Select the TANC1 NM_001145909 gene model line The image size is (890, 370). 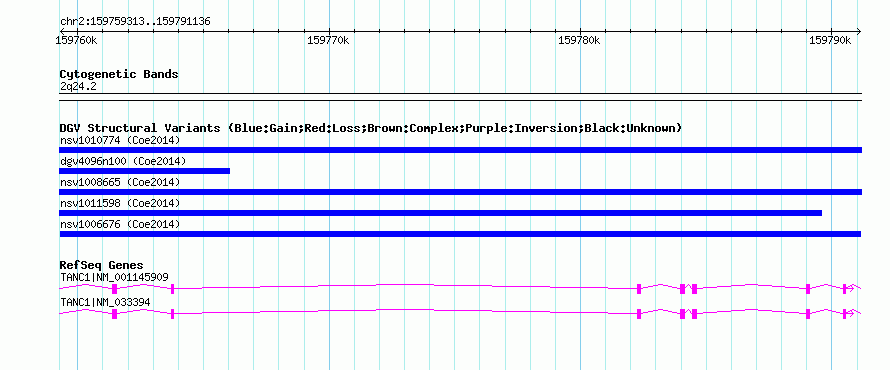[460, 288]
